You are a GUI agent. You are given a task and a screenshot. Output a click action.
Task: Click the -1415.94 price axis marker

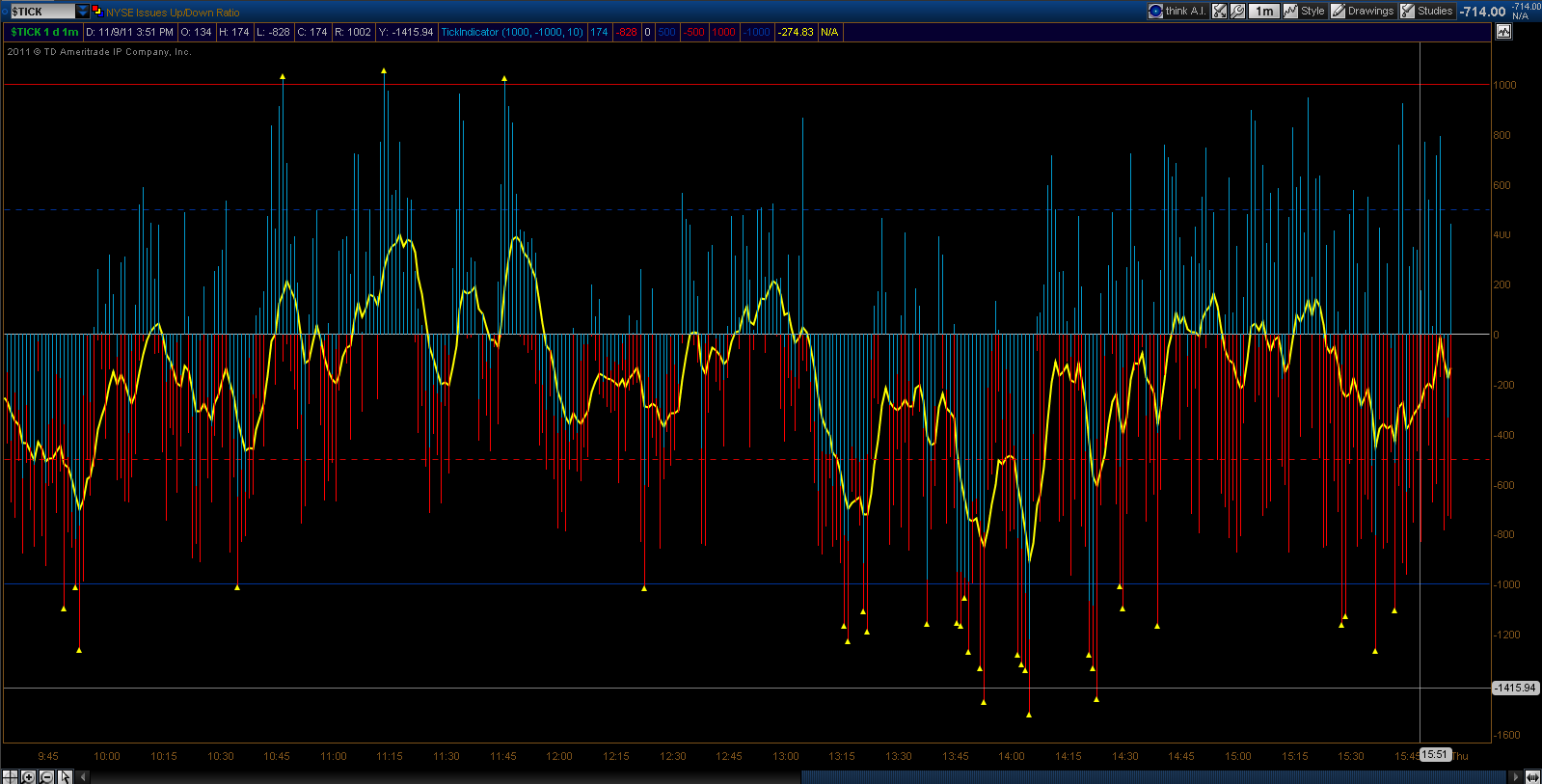pos(1515,688)
